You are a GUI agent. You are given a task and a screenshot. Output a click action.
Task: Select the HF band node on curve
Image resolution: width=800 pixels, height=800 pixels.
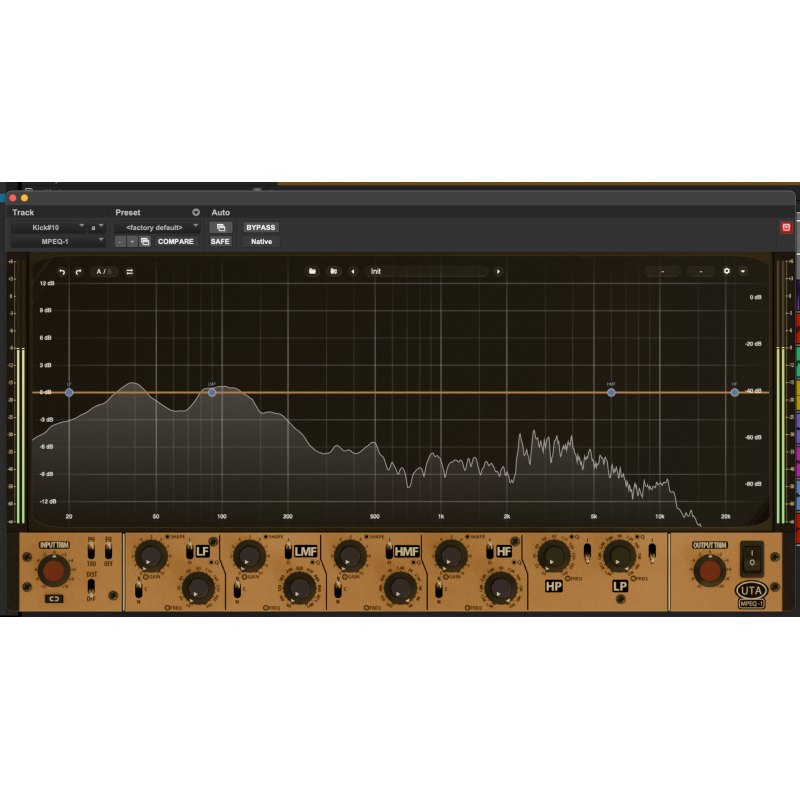pyautogui.click(x=734, y=392)
